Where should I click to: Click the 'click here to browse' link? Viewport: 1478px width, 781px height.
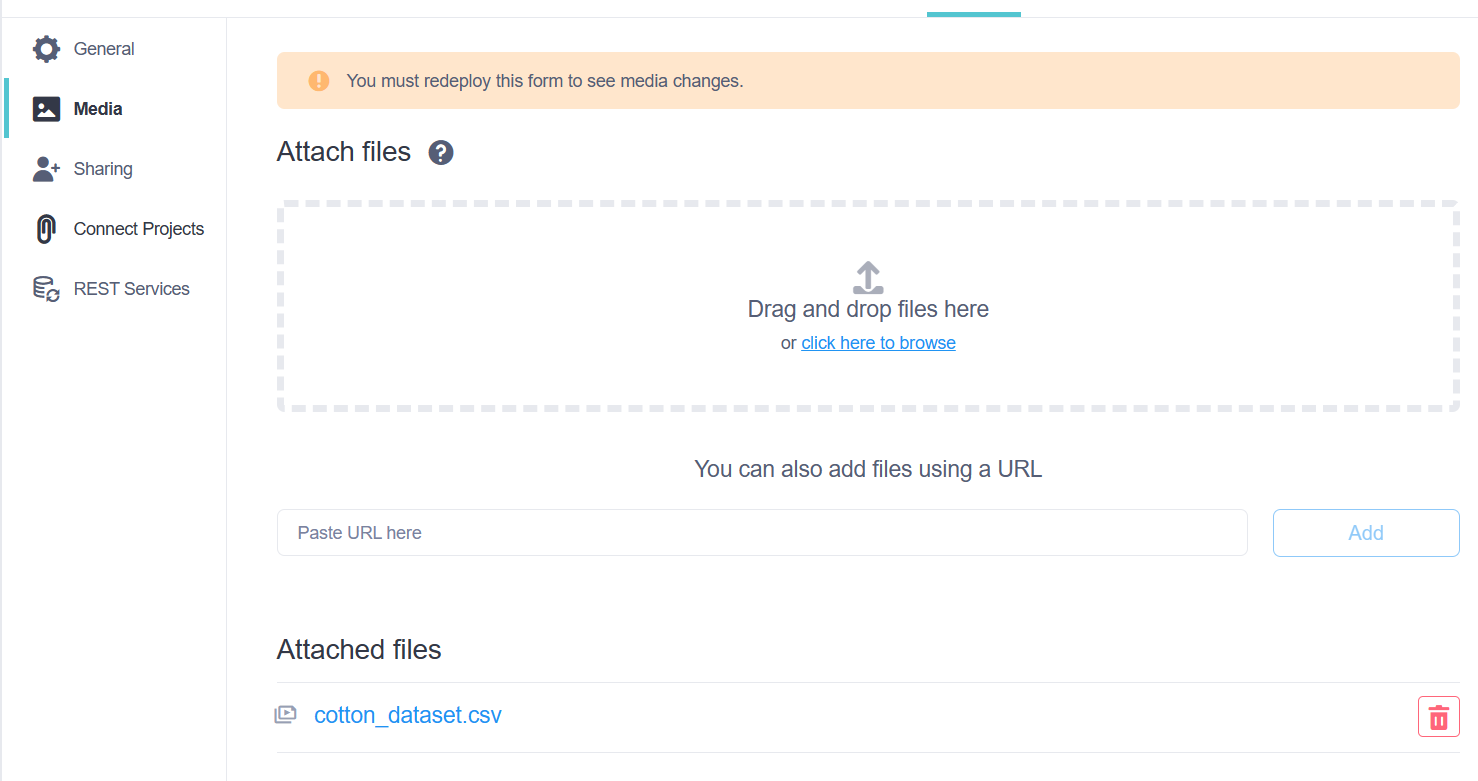tap(878, 343)
